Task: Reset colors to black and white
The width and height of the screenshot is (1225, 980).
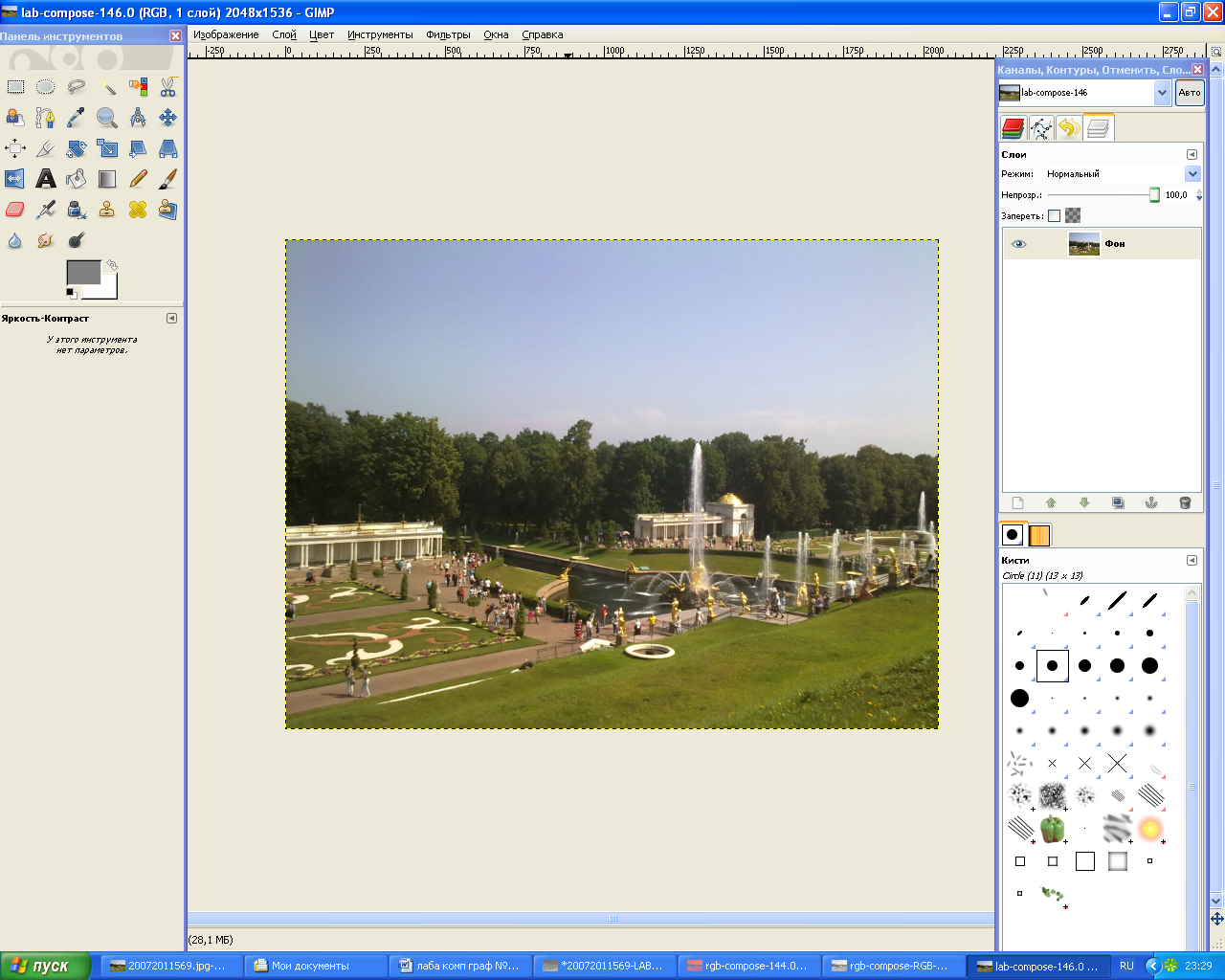Action: [x=72, y=294]
